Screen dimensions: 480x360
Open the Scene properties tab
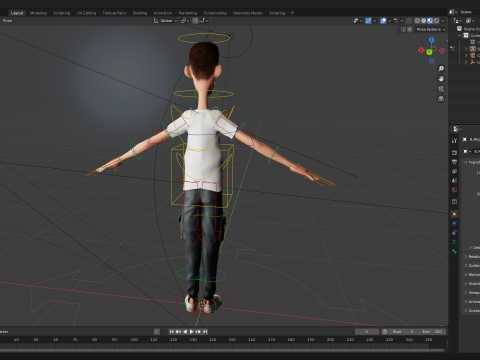454,181
